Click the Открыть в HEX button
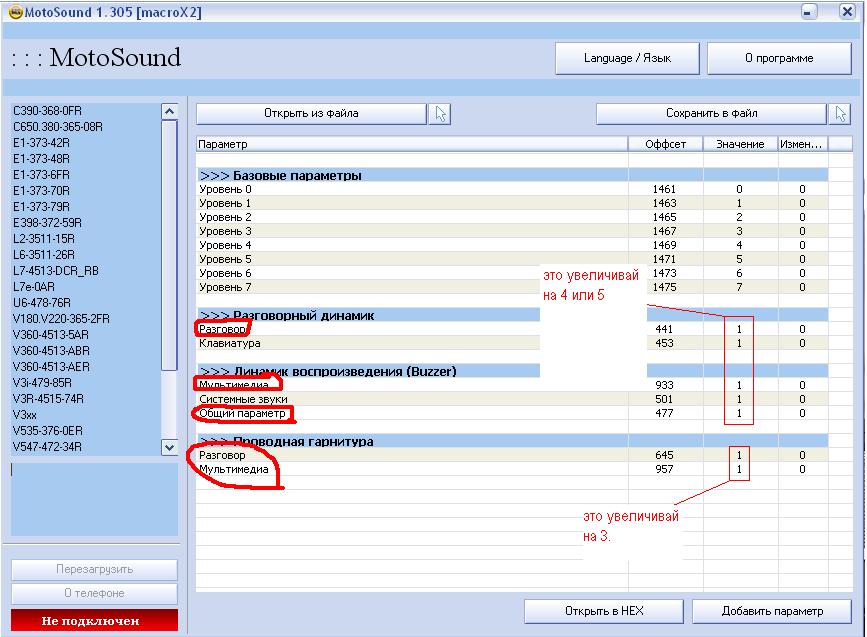Viewport: 867px width, 637px height. [x=604, y=611]
